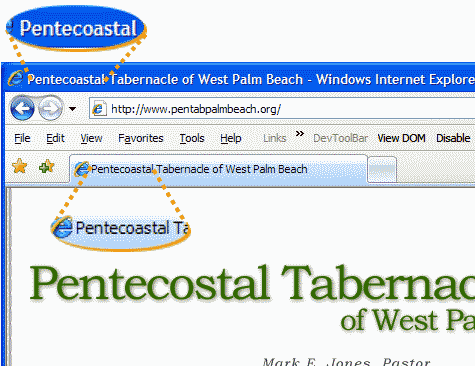Open a new blank tab
Image resolution: width=475 pixels, height=366 pixels.
click(x=382, y=169)
